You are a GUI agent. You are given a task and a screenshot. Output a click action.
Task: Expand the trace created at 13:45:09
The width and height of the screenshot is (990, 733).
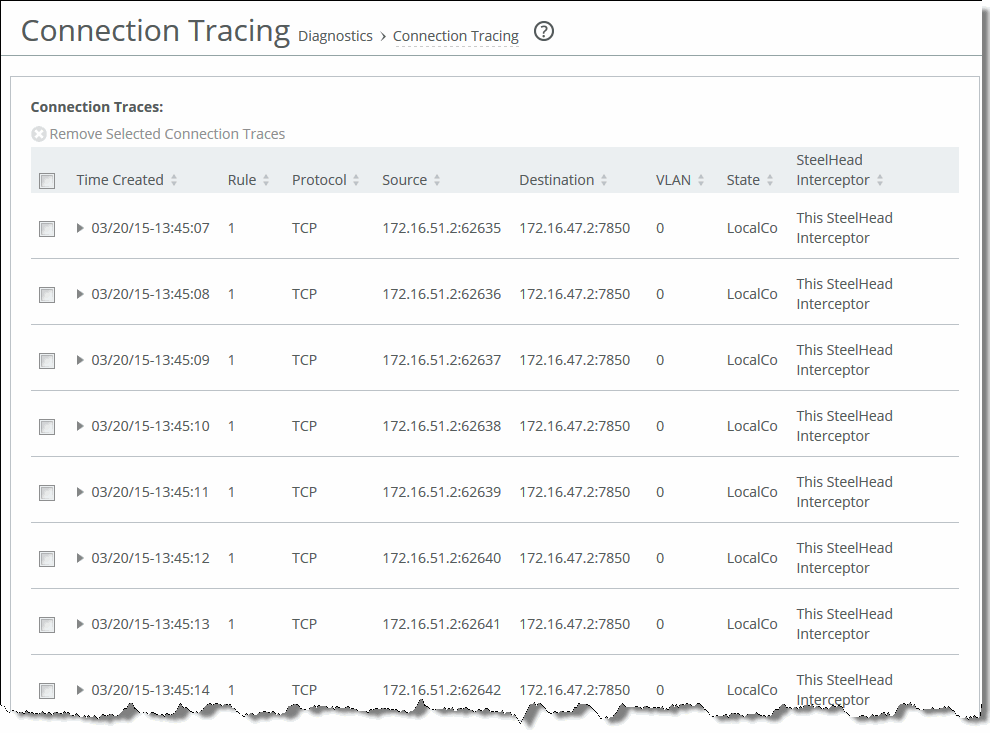79,360
